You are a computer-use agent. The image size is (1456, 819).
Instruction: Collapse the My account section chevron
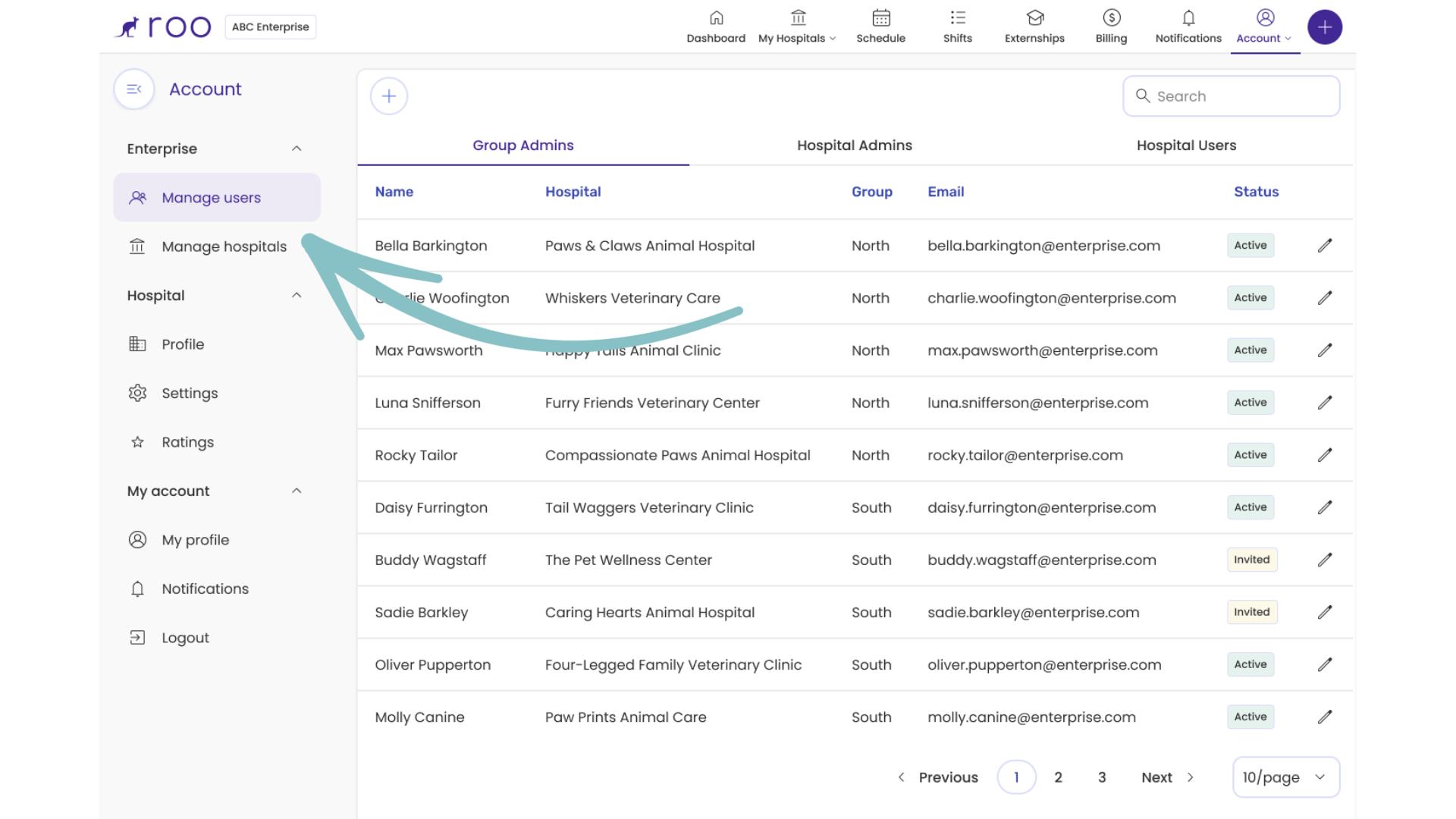[x=297, y=491]
